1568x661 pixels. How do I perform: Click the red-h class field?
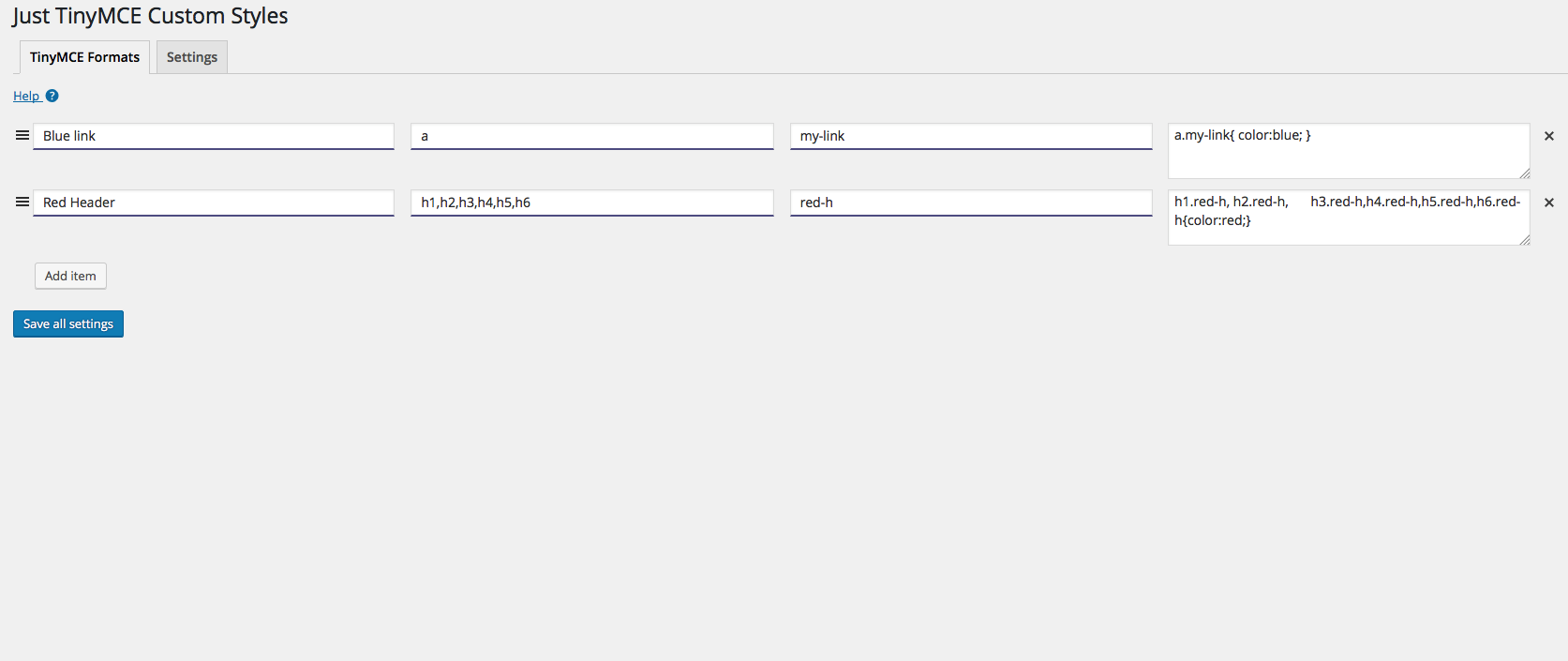[x=971, y=203]
